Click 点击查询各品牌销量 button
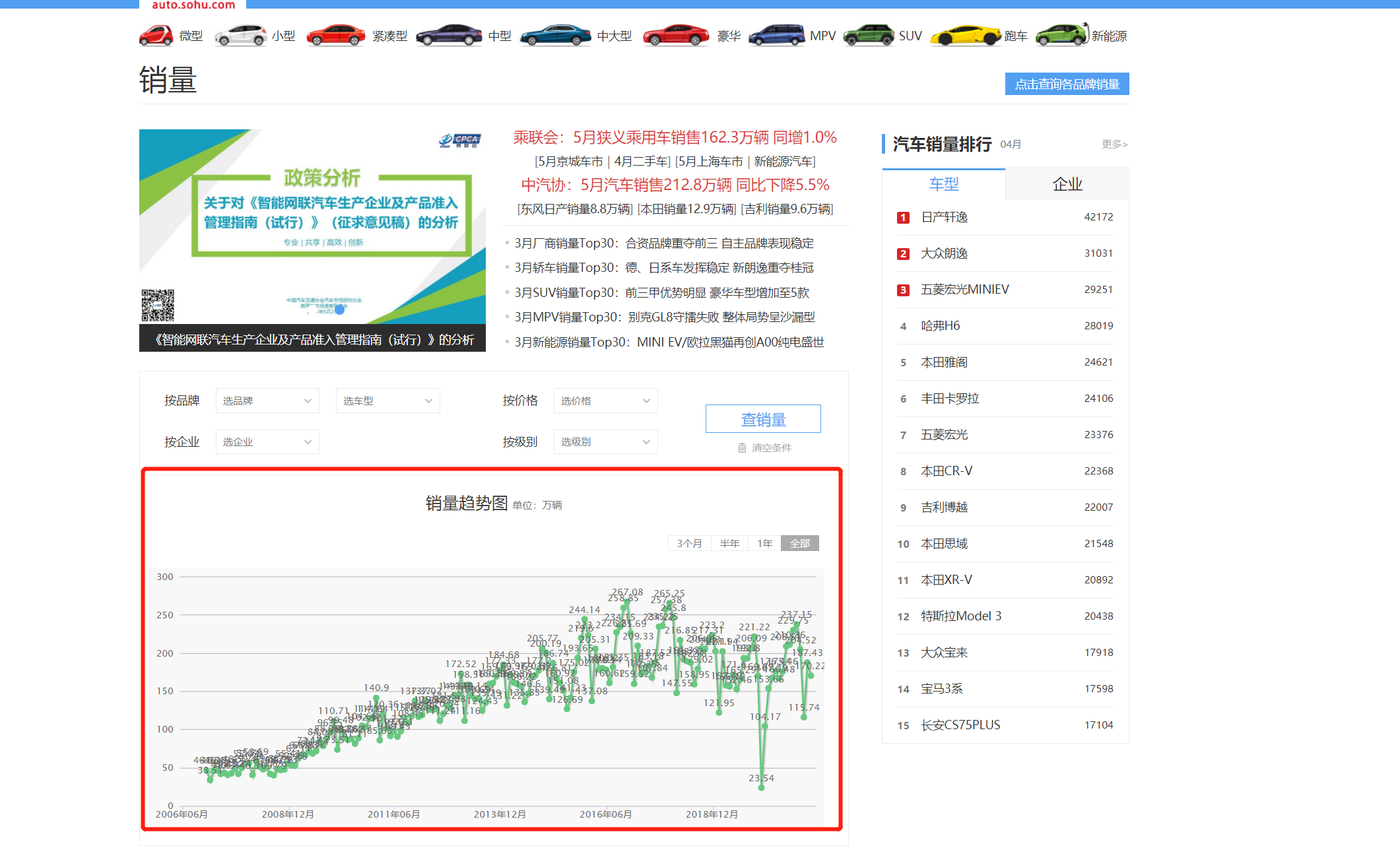Screen dimensions: 1400x846 1067,84
